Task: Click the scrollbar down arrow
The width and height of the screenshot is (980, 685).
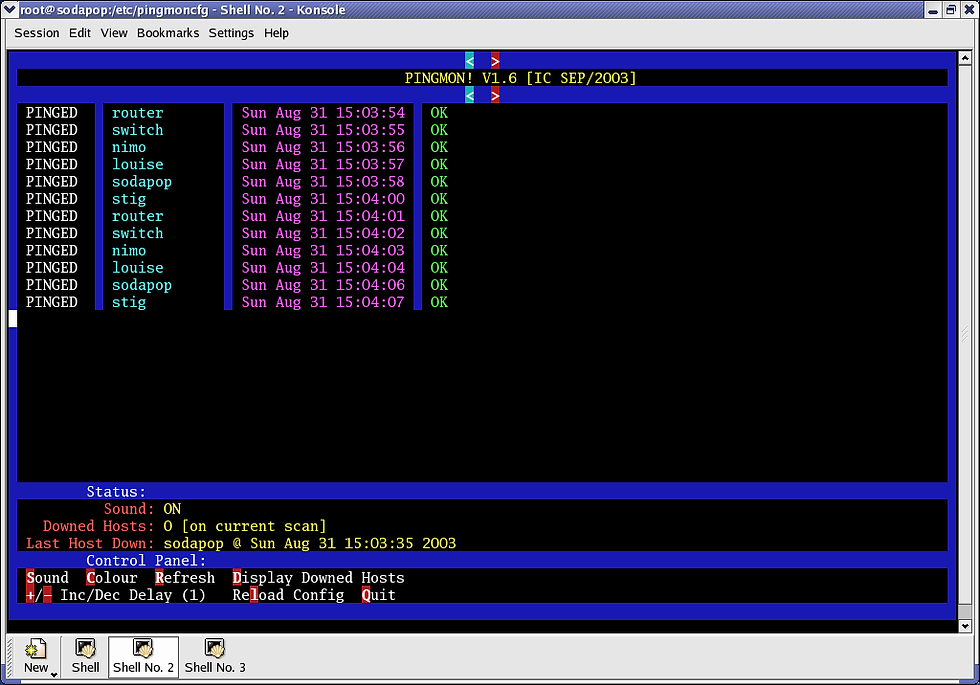Action: click(965, 626)
